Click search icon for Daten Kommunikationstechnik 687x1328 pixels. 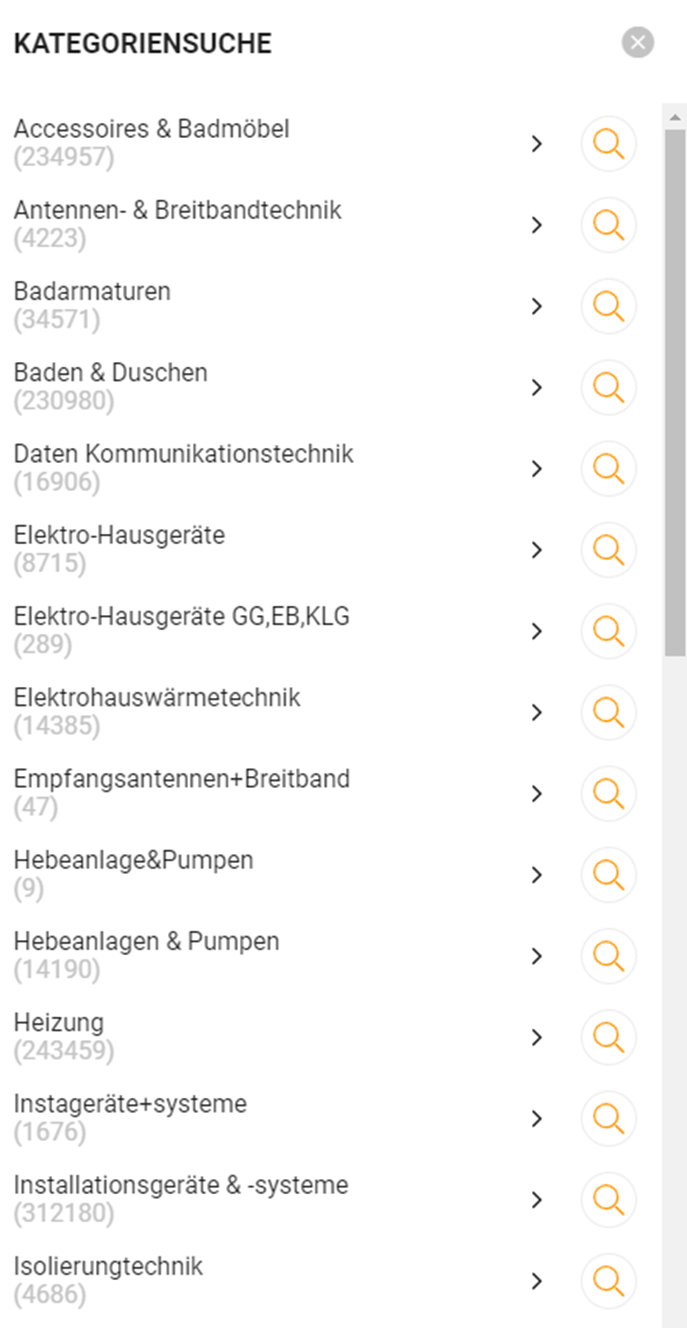coord(608,468)
